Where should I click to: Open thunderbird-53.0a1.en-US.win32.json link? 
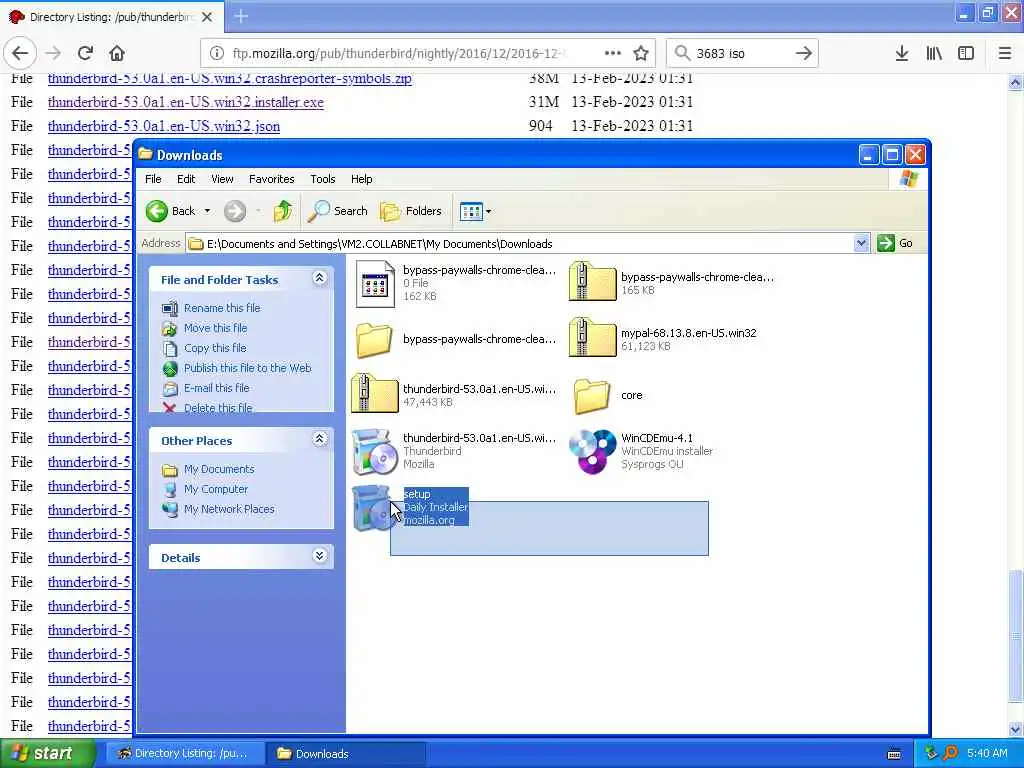(164, 126)
